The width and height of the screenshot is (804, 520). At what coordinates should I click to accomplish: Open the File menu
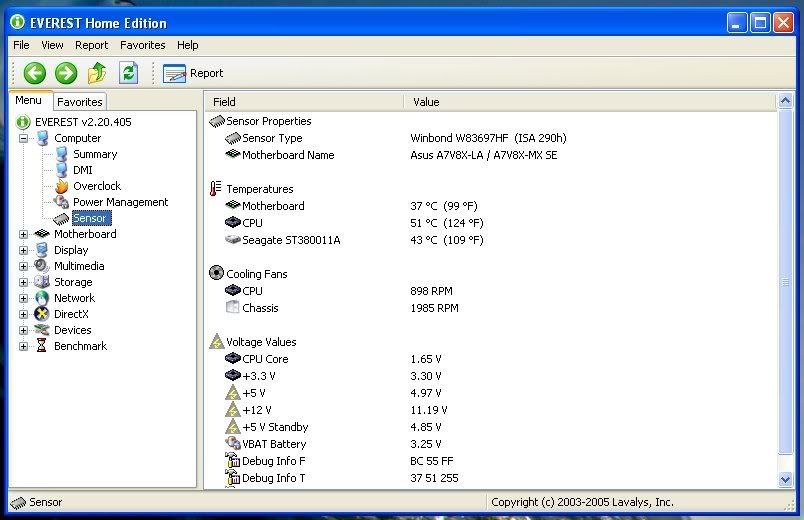point(21,45)
